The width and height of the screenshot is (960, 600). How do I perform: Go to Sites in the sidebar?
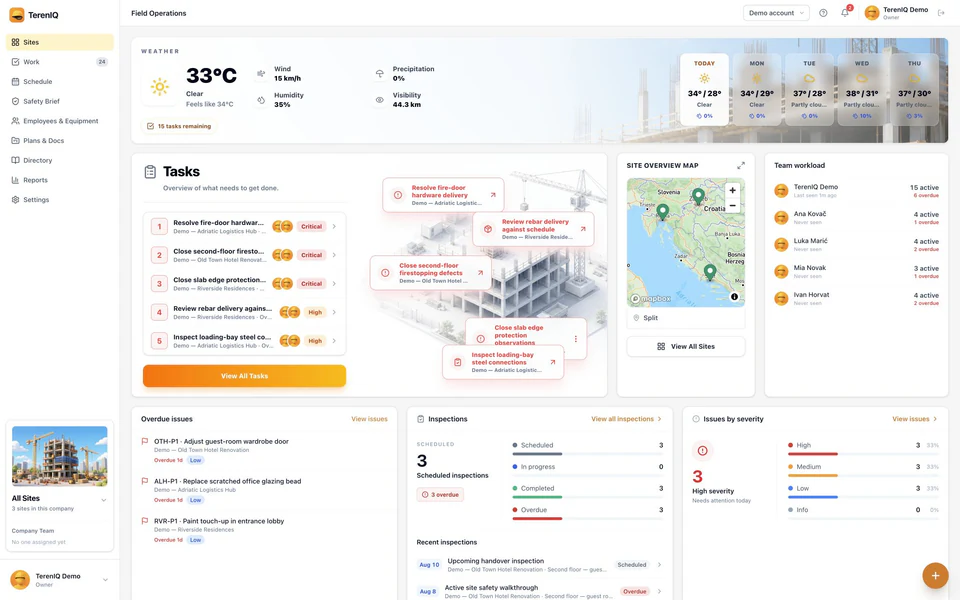point(59,42)
